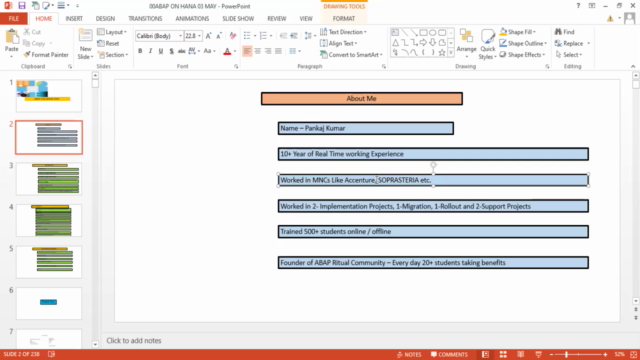
Task: Open Shape Effects menu
Action: click(522, 55)
